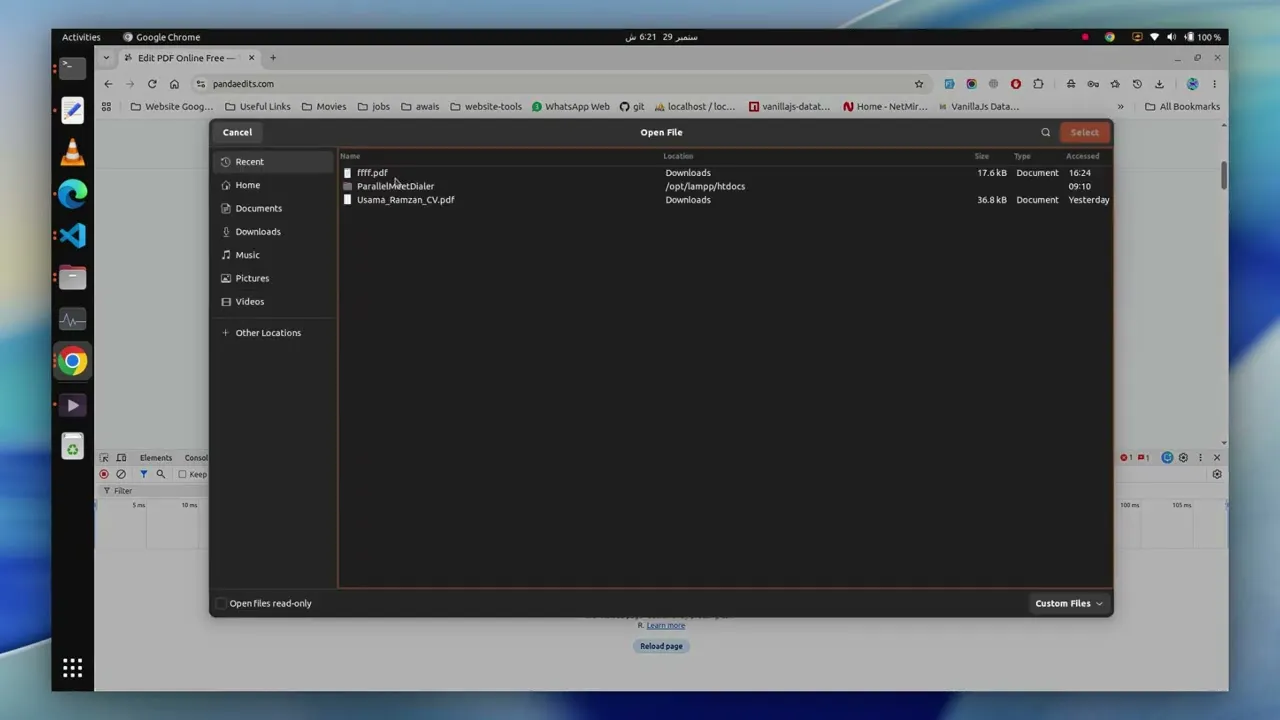Viewport: 1280px width, 720px height.
Task: Open WhatsApp Web bookmark
Action: pyautogui.click(x=570, y=107)
